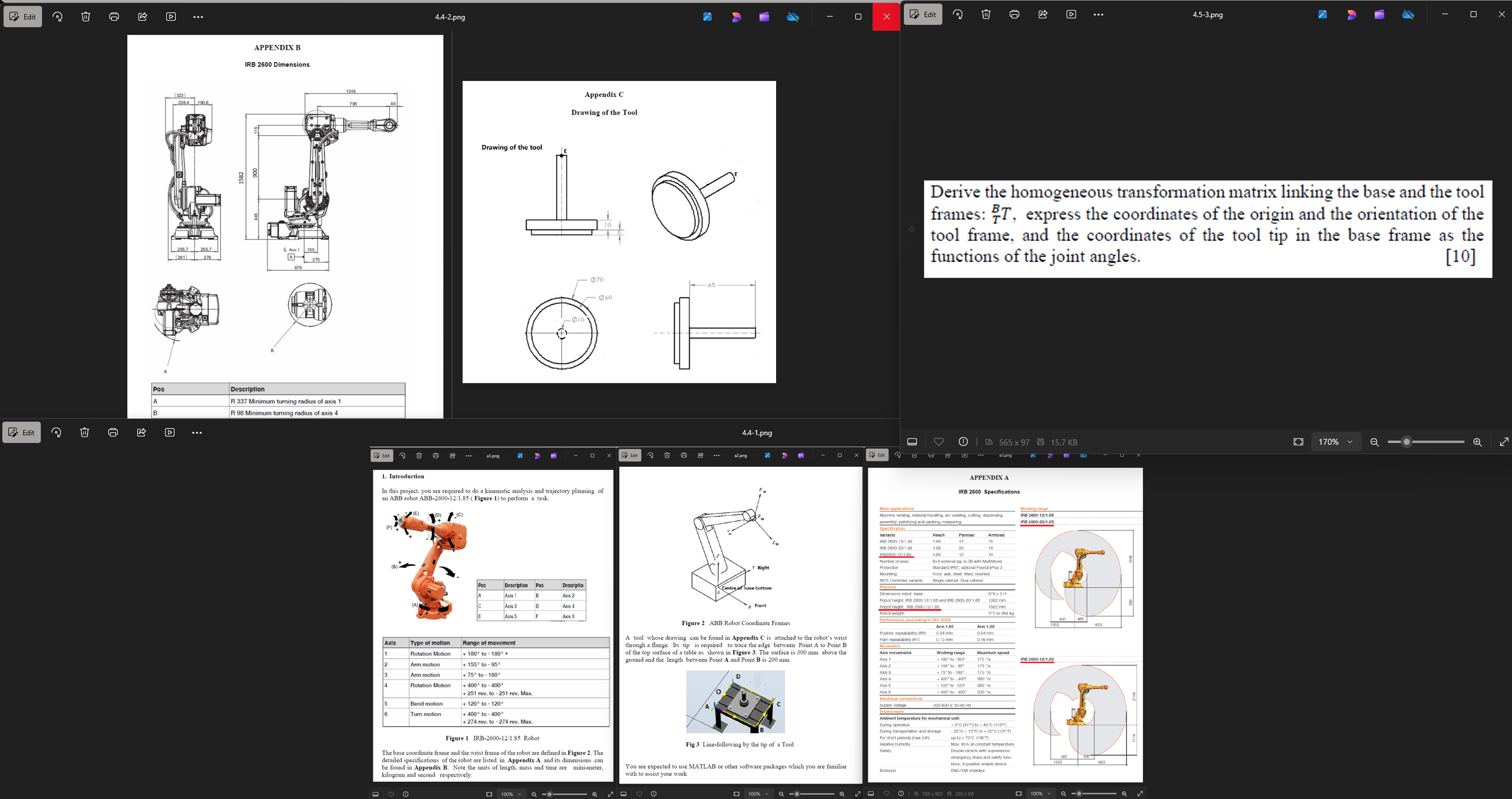Start slideshow in the 4.5-3.png window
1512x799 pixels.
pyautogui.click(x=1071, y=15)
